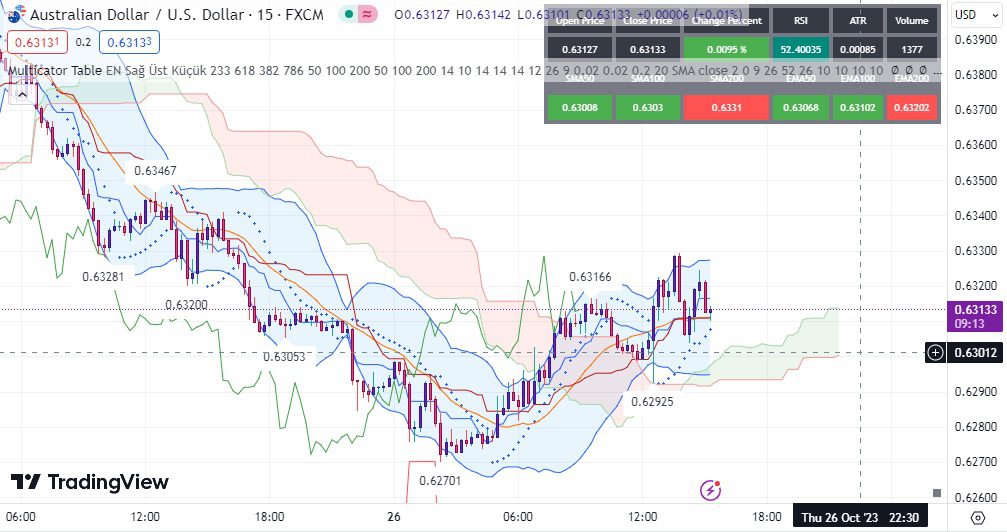Click the low price label 0.62701
This screenshot has height=532, width=1007.
coord(440,481)
